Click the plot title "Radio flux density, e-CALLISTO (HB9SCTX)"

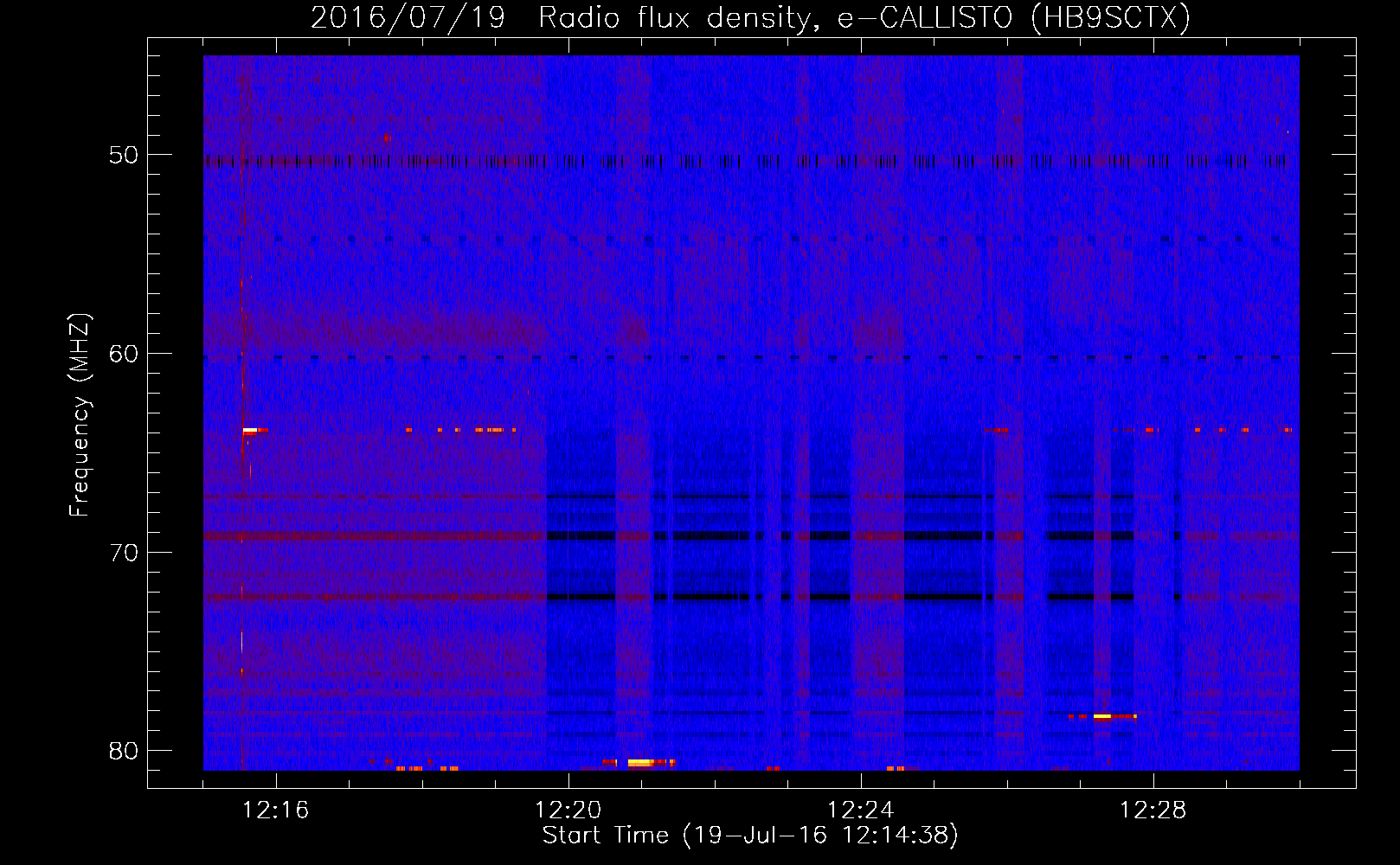tap(864, 17)
